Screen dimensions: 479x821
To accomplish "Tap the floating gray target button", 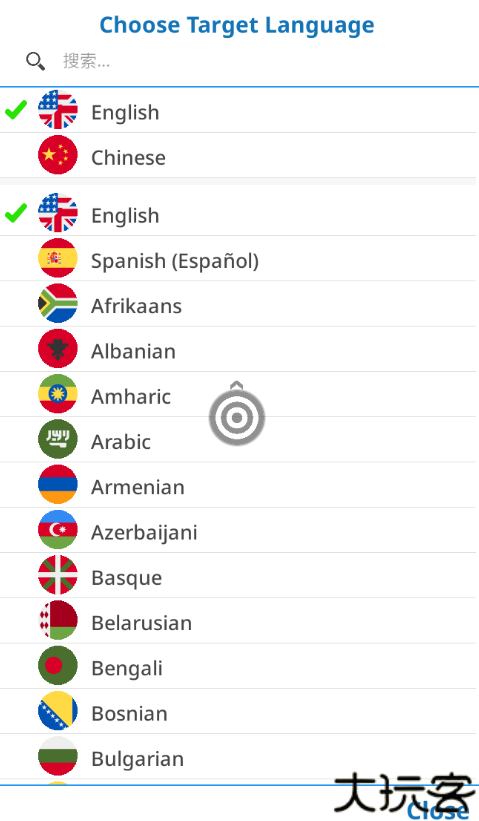I will [237, 415].
